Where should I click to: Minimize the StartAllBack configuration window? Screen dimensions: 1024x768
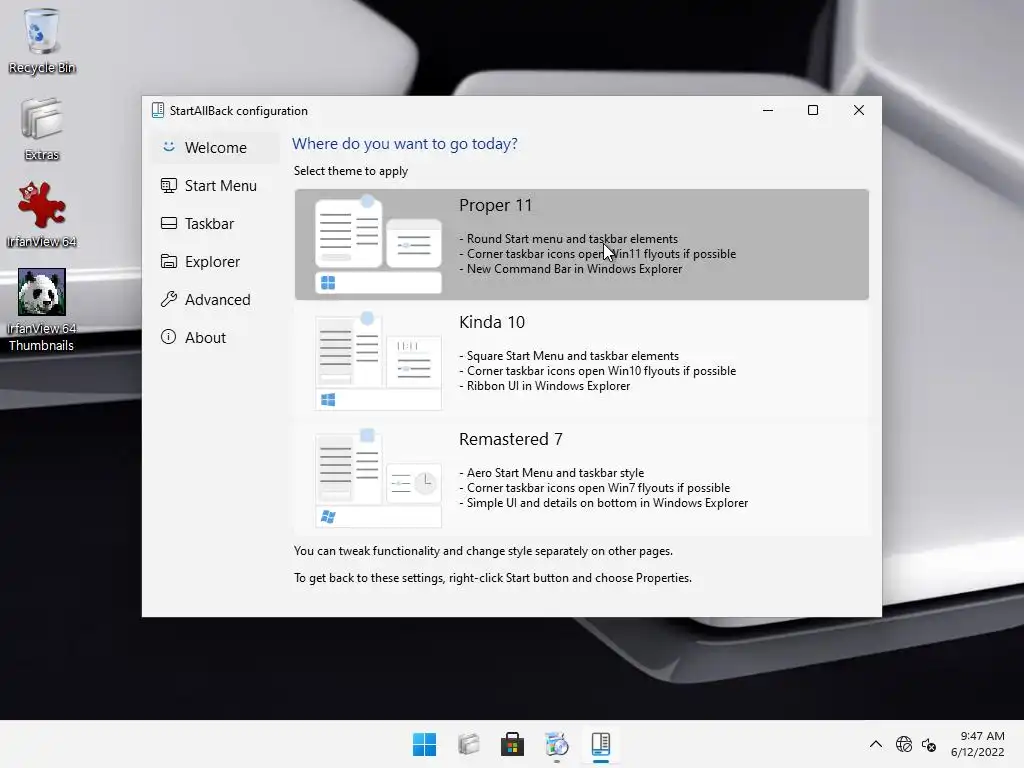point(768,110)
